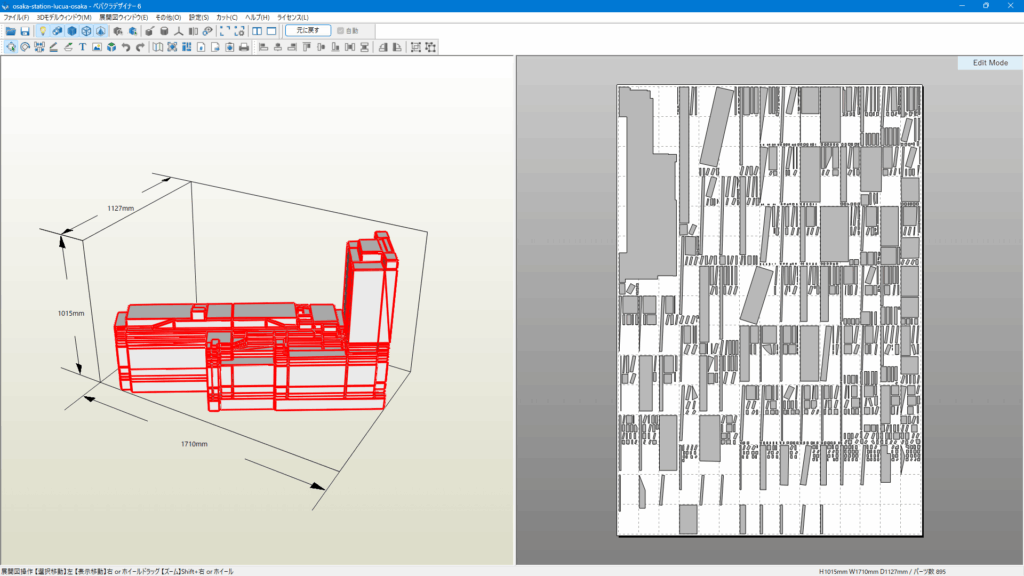Toggle the 自動 checkbox
The height and width of the screenshot is (576, 1024).
(341, 31)
